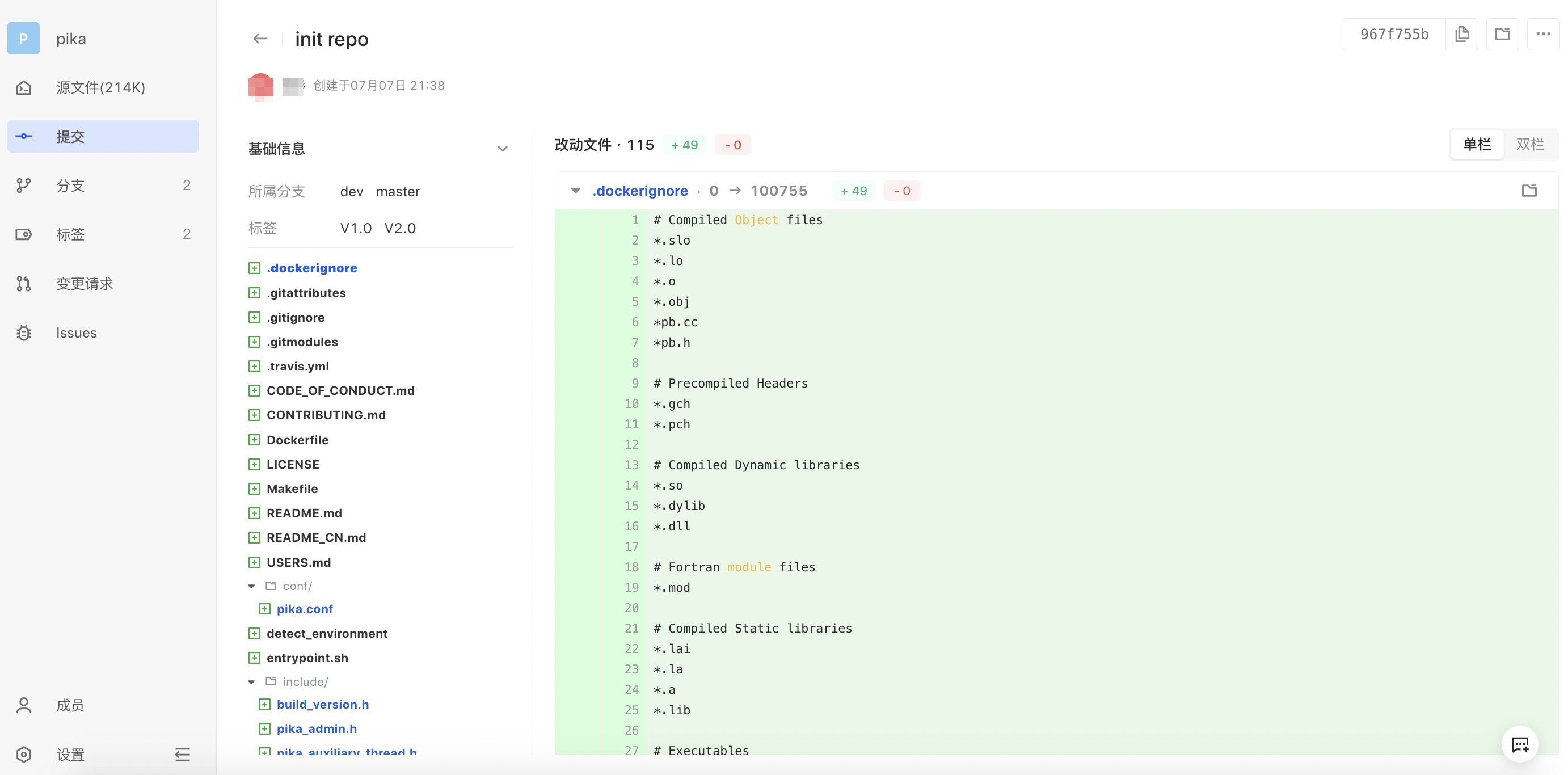1568x775 pixels.
Task: Click the commit author avatar
Action: point(260,86)
